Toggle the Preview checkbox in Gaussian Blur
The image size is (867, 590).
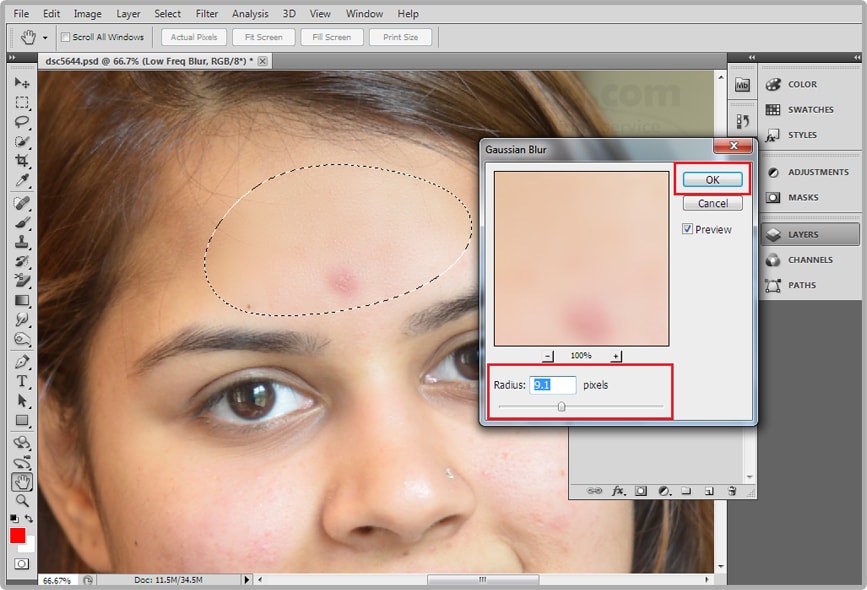(x=687, y=229)
